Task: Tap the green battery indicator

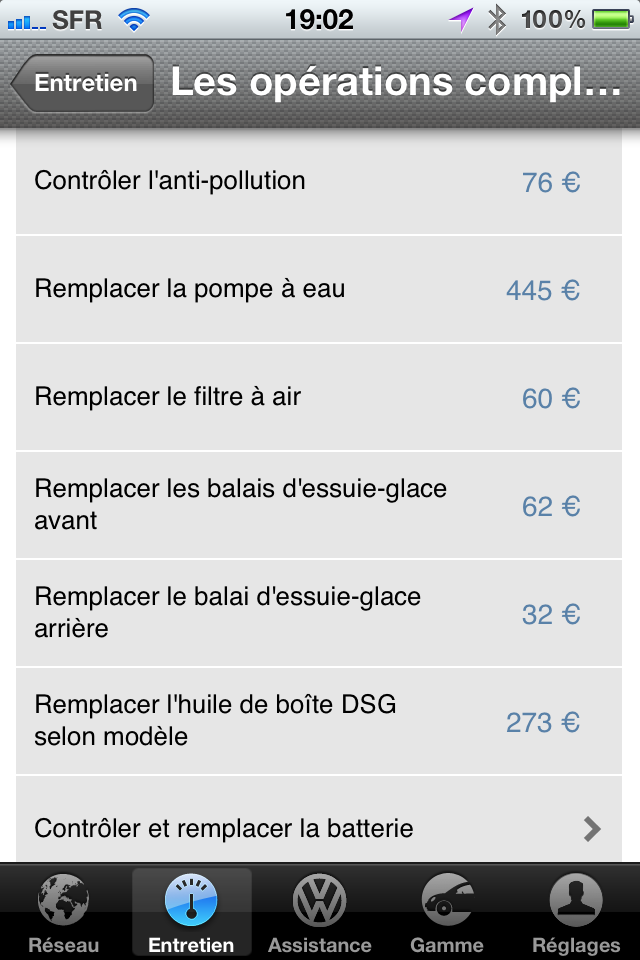Action: pos(612,20)
